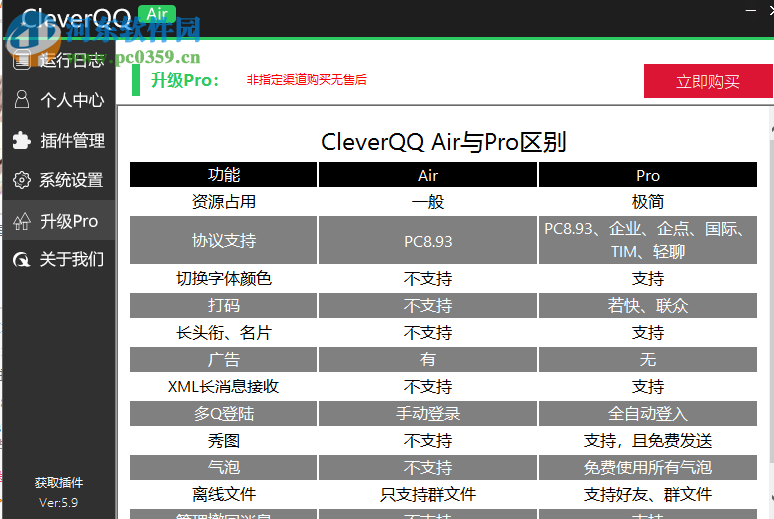Click the 若快、联众 cell

[648, 305]
